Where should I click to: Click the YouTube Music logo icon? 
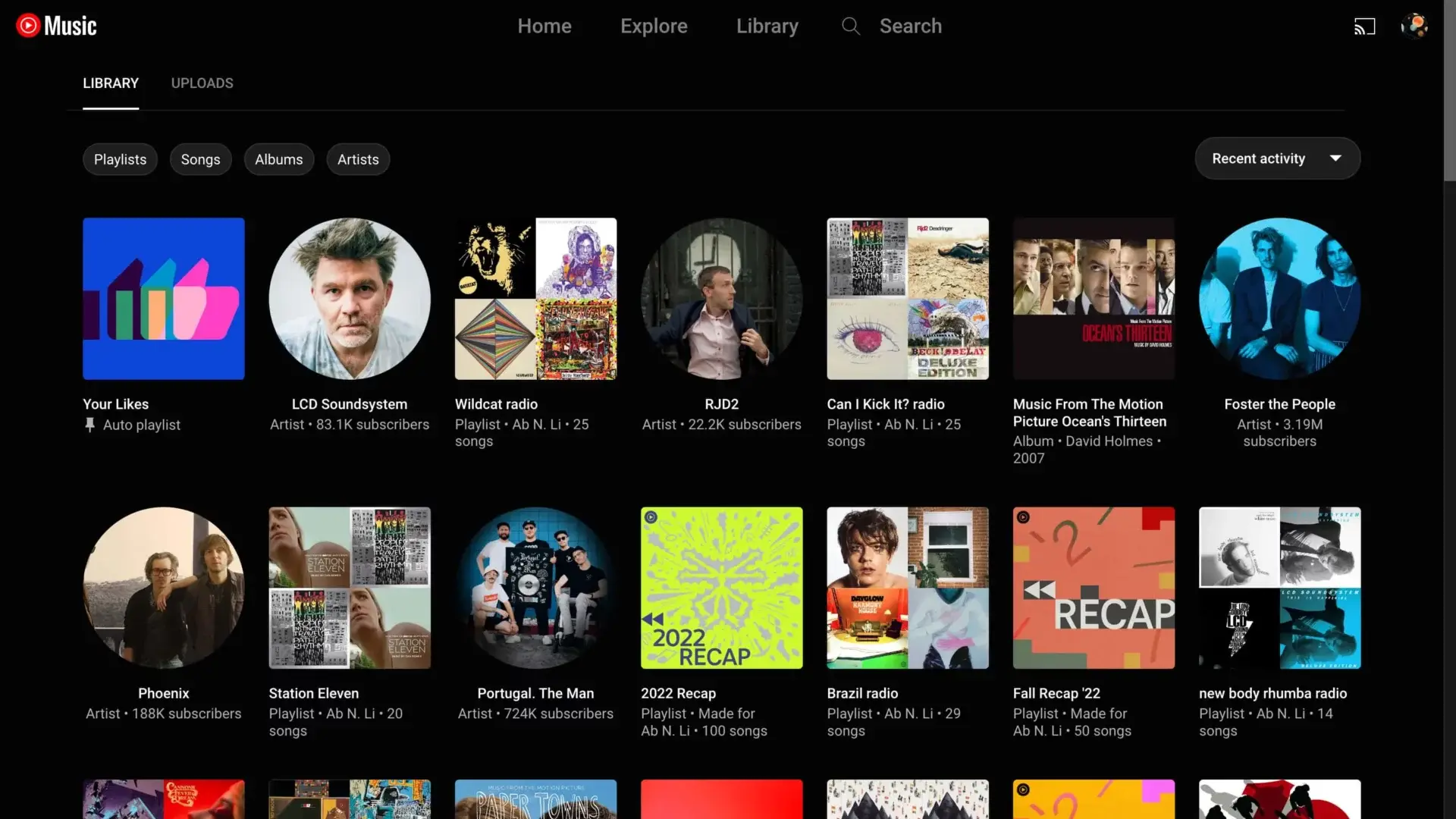[x=27, y=26]
